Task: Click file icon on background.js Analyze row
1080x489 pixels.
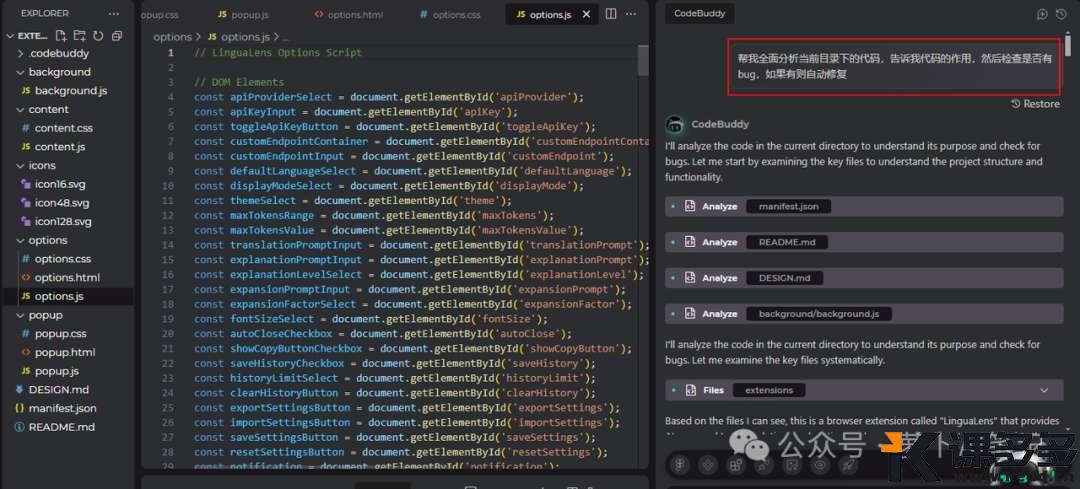Action: point(689,313)
